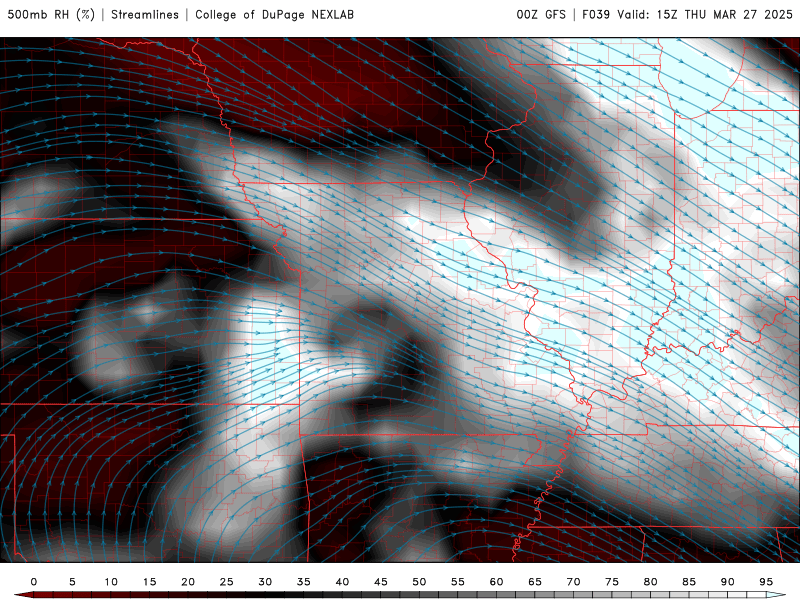Image resolution: width=800 pixels, height=600 pixels.
Task: Click the 'College of DuPage NEXLAB' text
Action: 274,14
